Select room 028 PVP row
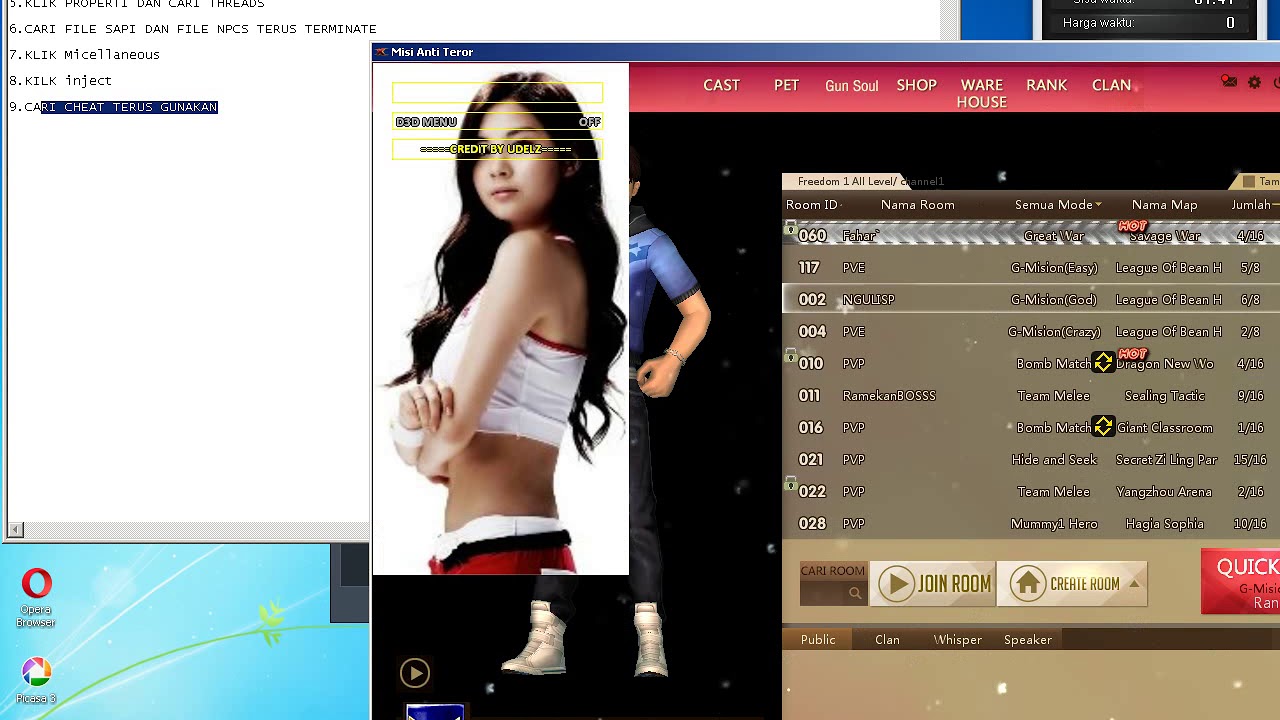Screen dimensions: 1280x720 [x=1031, y=524]
